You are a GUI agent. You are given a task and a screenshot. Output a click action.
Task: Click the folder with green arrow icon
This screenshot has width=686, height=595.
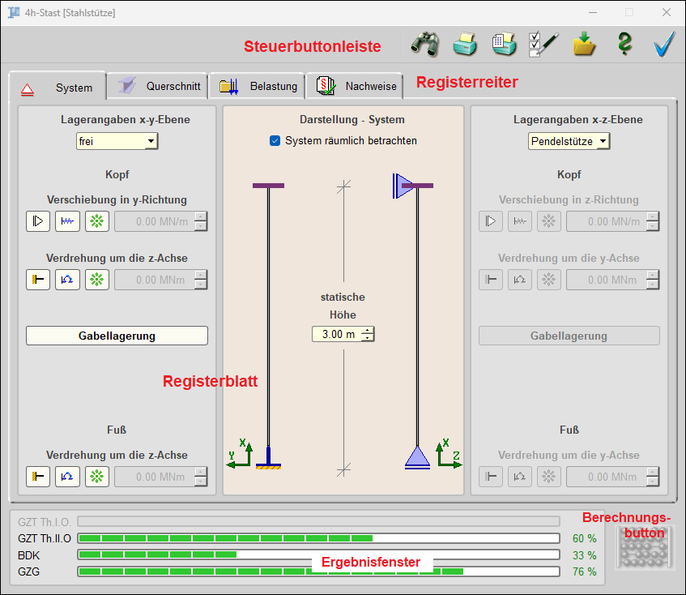coord(584,44)
